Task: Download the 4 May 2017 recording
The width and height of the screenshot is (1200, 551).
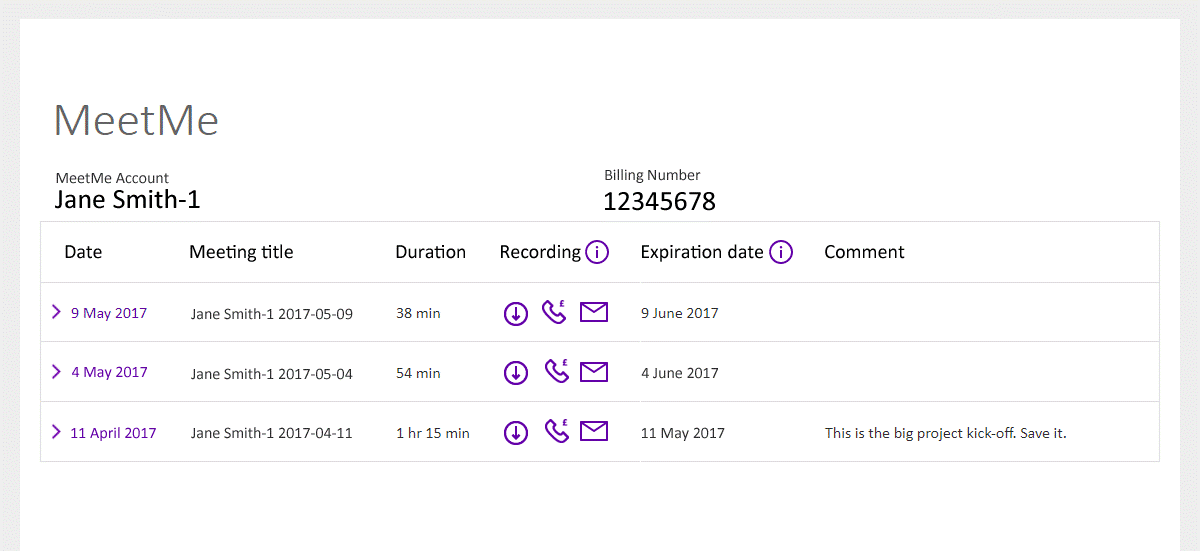Action: [515, 373]
